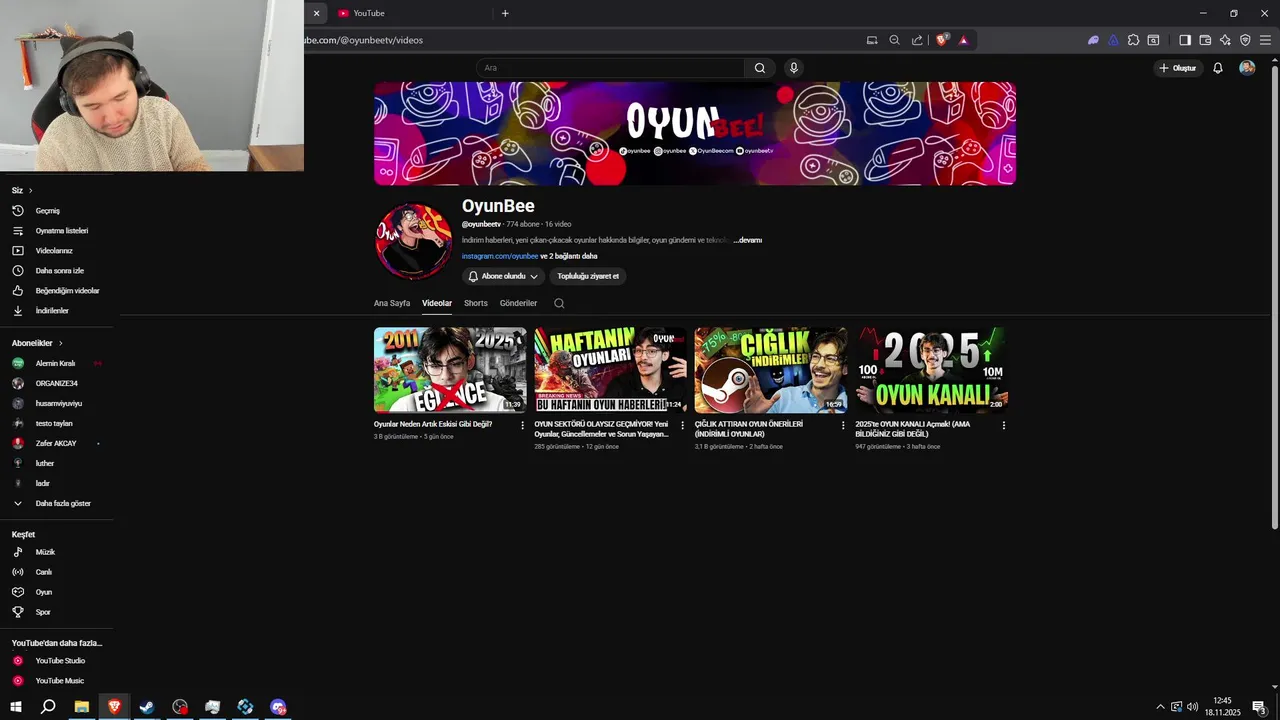Click the YouTube 'Ara' search field
Screen dimensions: 1280x720
point(610,68)
